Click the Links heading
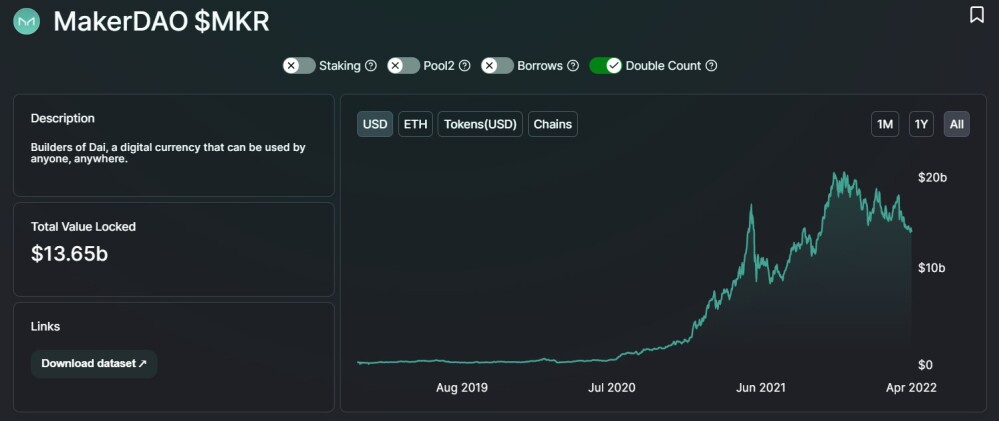This screenshot has width=999, height=421. (45, 326)
